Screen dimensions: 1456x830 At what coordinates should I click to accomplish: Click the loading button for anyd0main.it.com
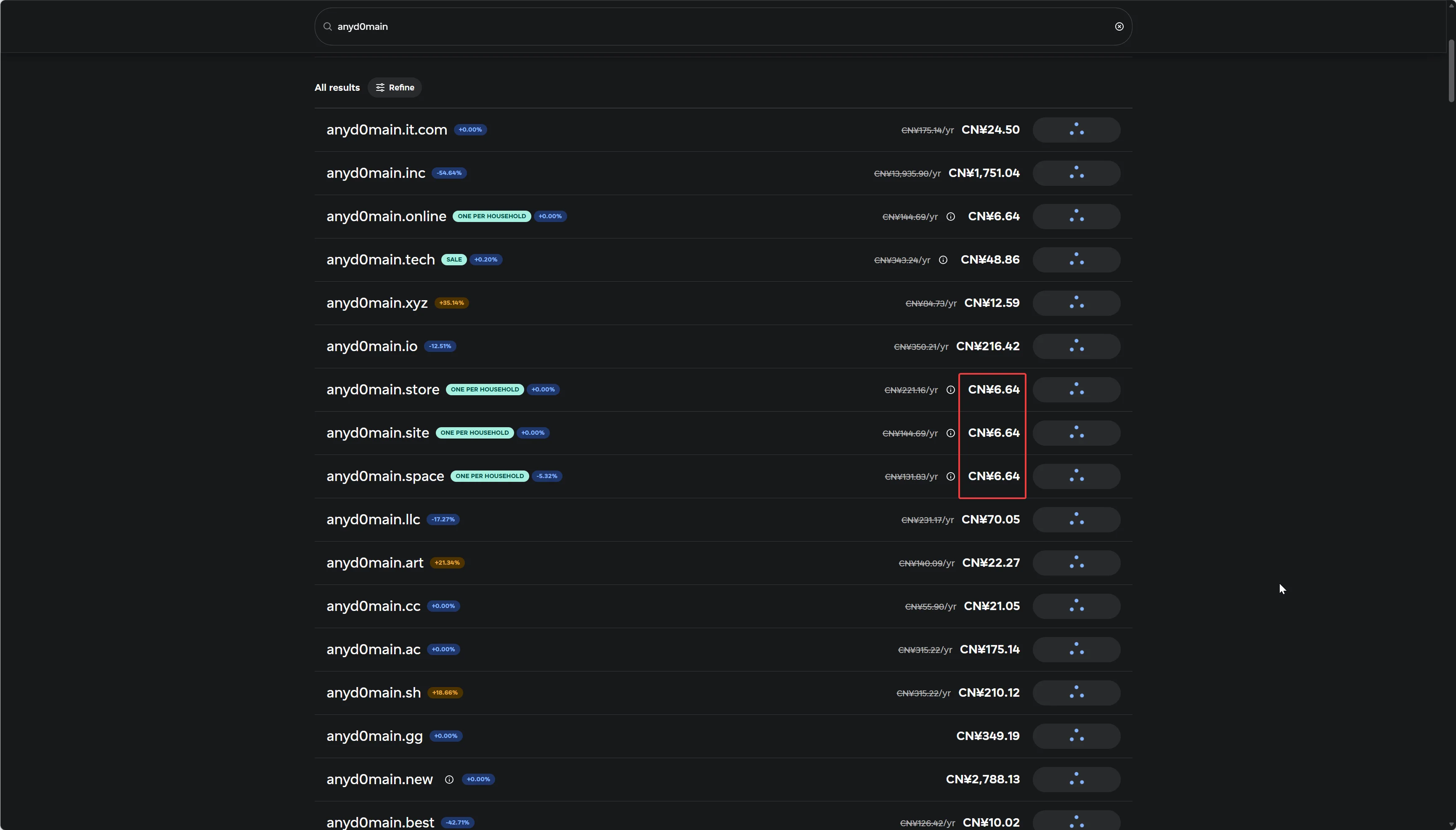[x=1076, y=130]
